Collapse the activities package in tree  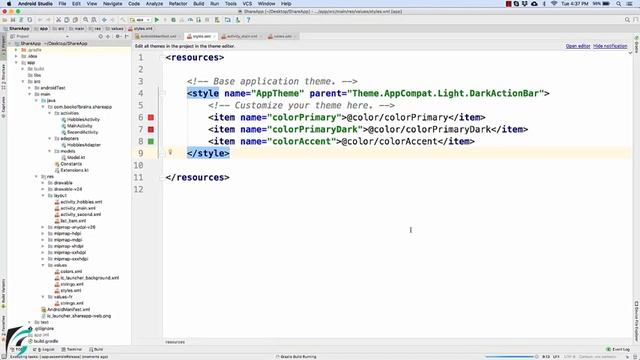(x=50, y=113)
